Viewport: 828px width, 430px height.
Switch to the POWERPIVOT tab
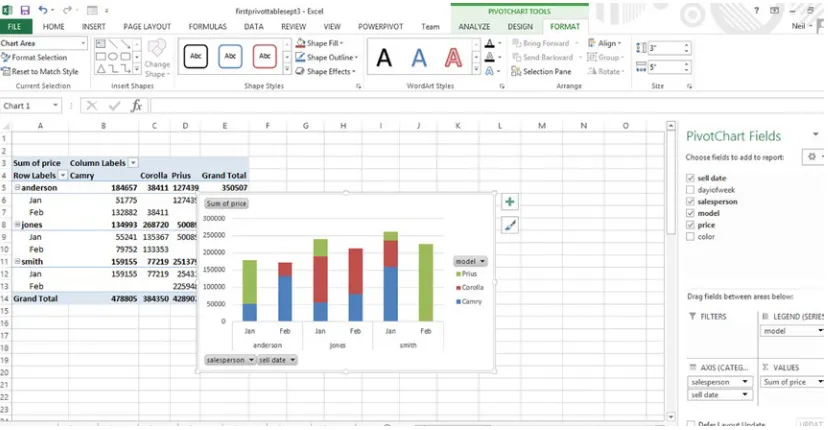[380, 26]
